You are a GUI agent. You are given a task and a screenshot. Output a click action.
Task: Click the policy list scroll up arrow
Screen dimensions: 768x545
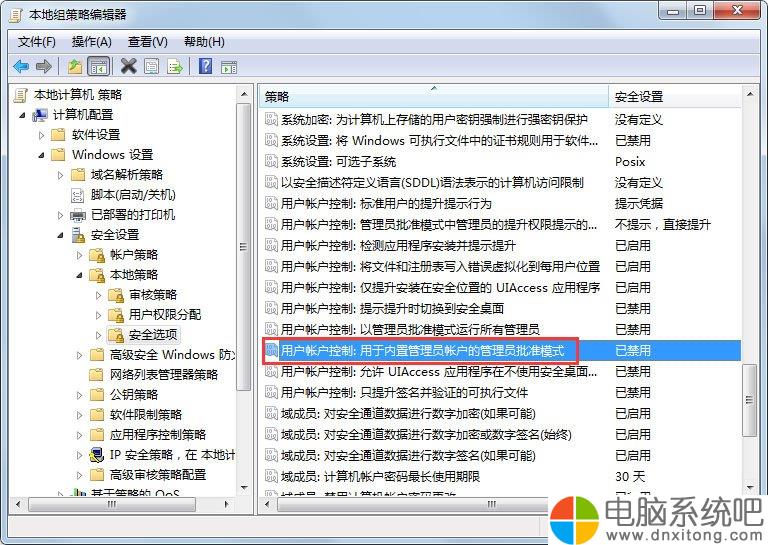point(750,94)
